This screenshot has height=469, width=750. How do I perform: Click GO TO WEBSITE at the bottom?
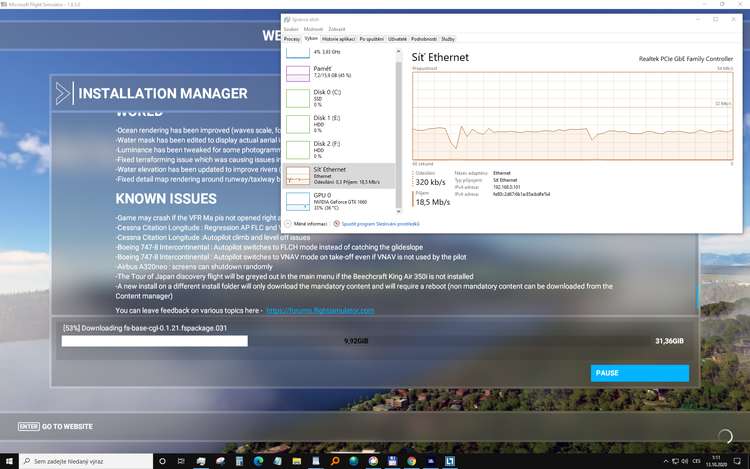[x=67, y=426]
